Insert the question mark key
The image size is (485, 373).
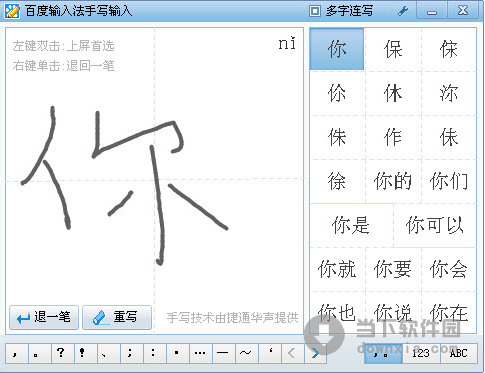pos(63,353)
